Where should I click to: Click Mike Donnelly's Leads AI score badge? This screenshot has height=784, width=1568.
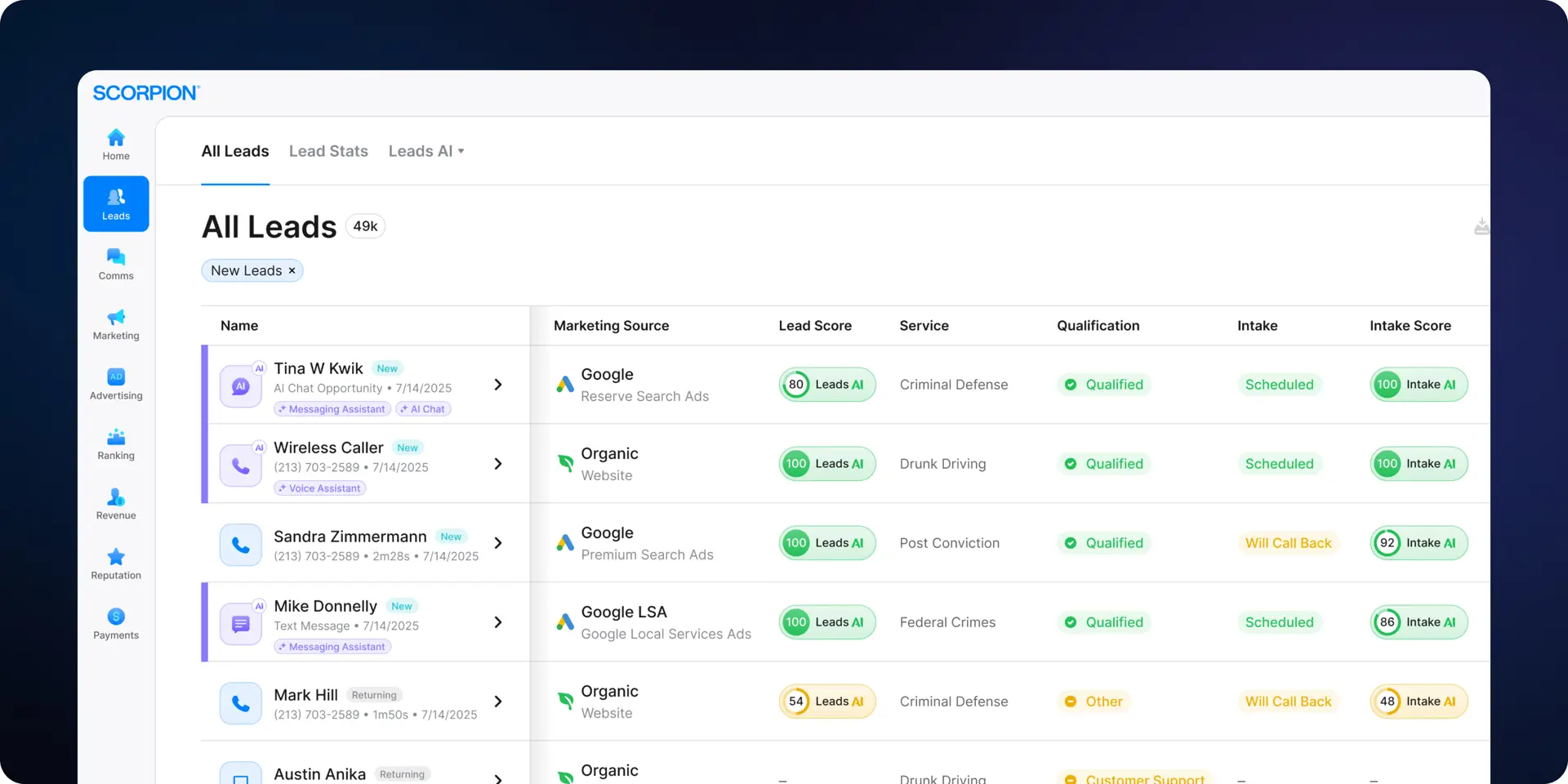[827, 621]
